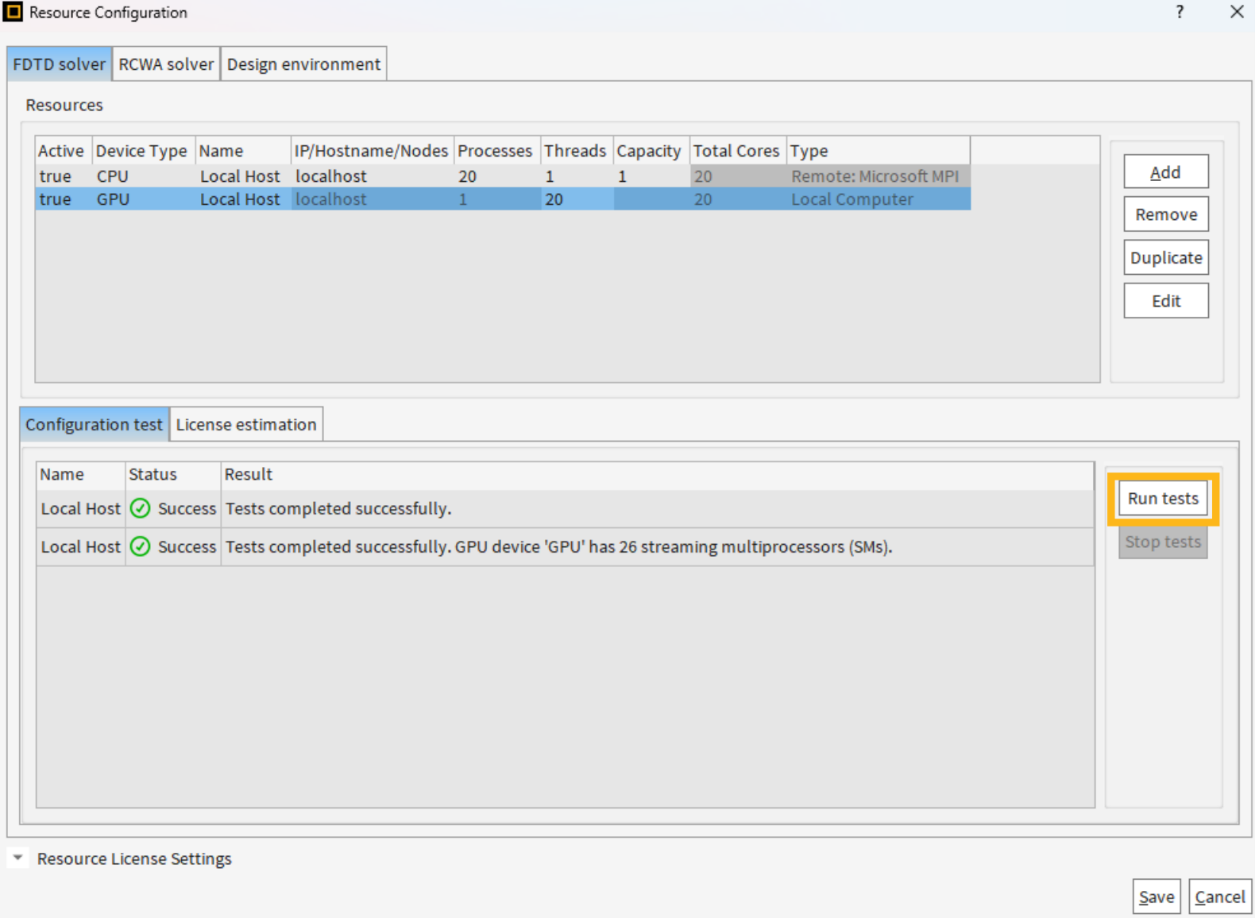Select the Configuration test tab
Screen dimensions: 1255x918
coord(94,424)
